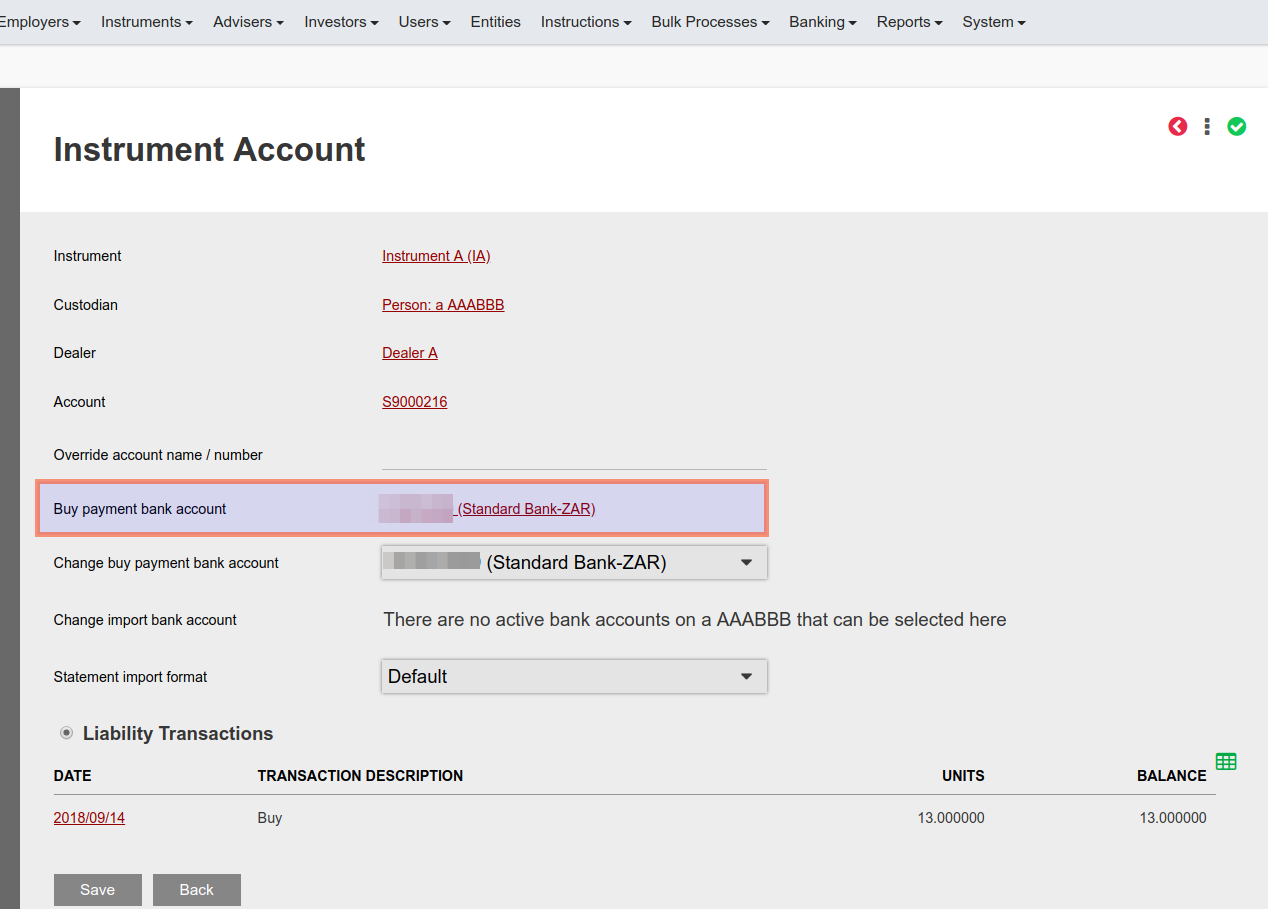Image resolution: width=1268 pixels, height=909 pixels.
Task: Click the red back arrow icon
Action: 1178,126
